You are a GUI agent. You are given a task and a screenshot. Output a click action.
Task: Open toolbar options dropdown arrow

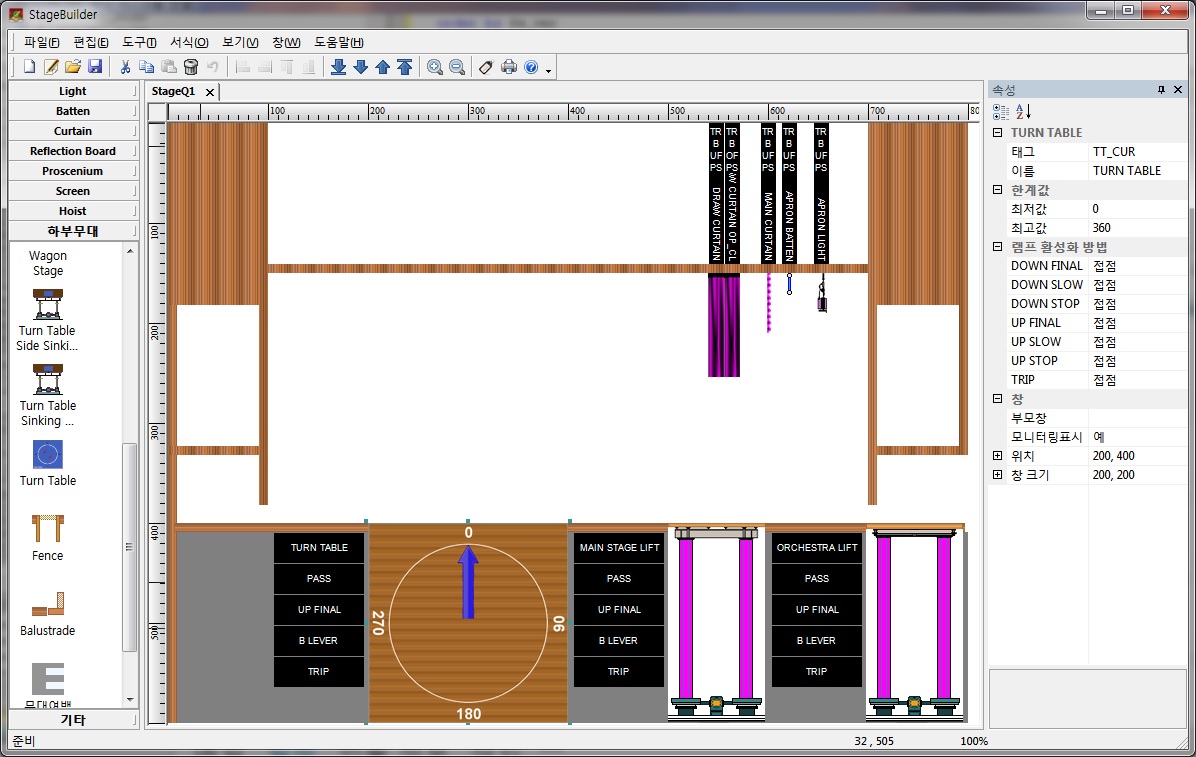pyautogui.click(x=548, y=70)
